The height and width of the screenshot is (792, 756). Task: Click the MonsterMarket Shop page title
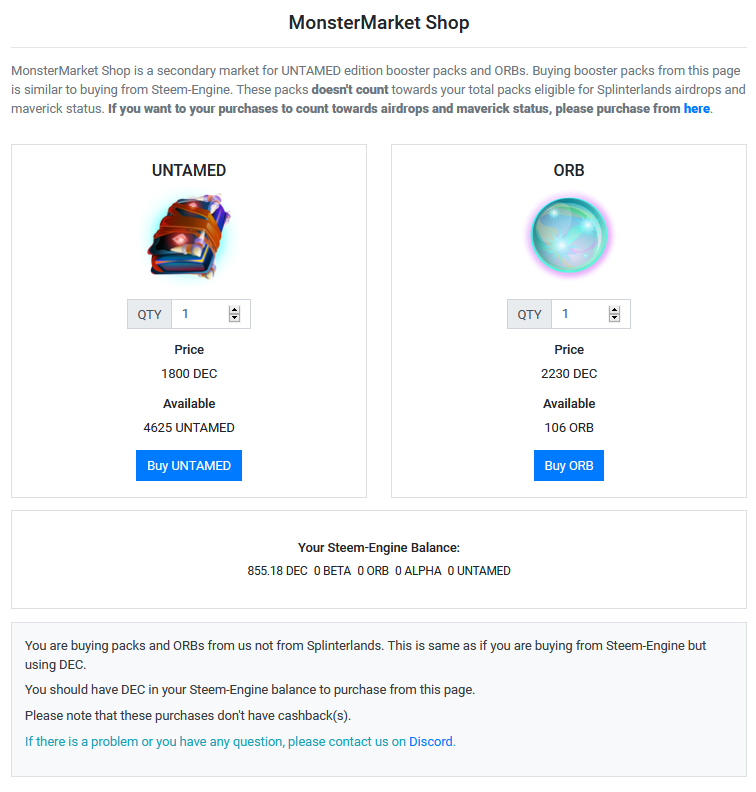coord(379,23)
